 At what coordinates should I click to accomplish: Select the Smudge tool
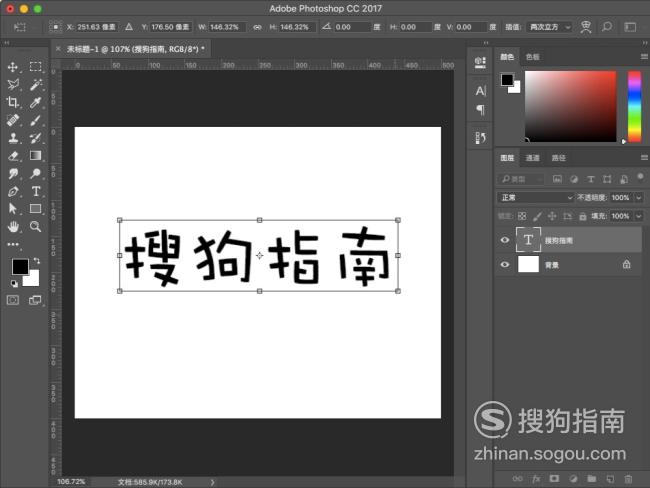click(13, 173)
